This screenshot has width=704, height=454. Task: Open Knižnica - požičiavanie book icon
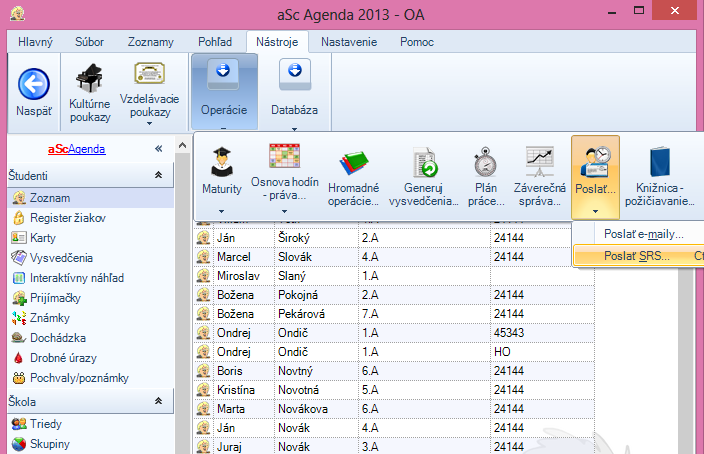point(660,162)
